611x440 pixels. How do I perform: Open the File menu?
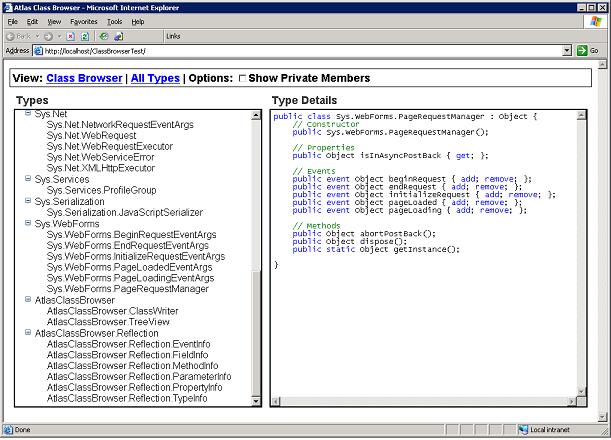(12, 22)
